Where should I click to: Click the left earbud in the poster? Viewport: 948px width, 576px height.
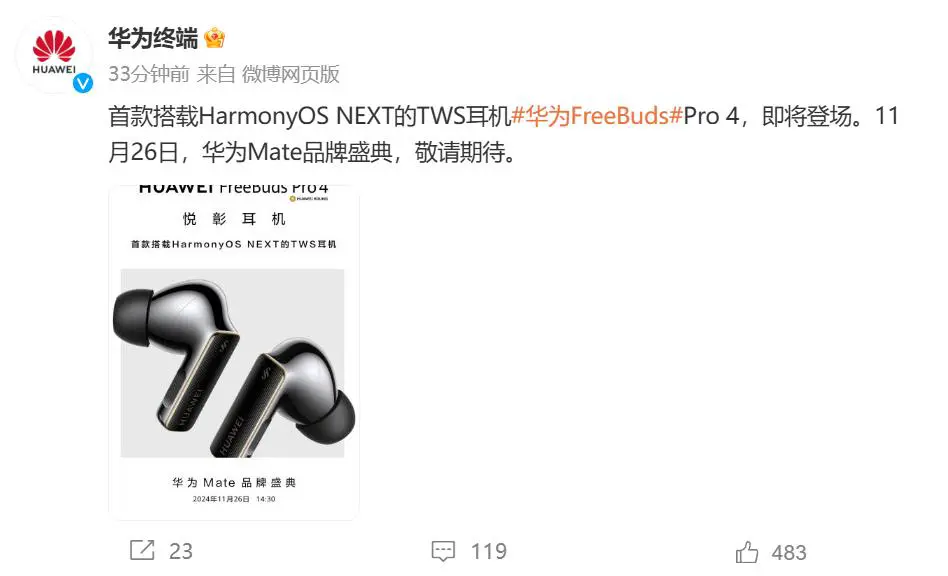click(x=175, y=357)
